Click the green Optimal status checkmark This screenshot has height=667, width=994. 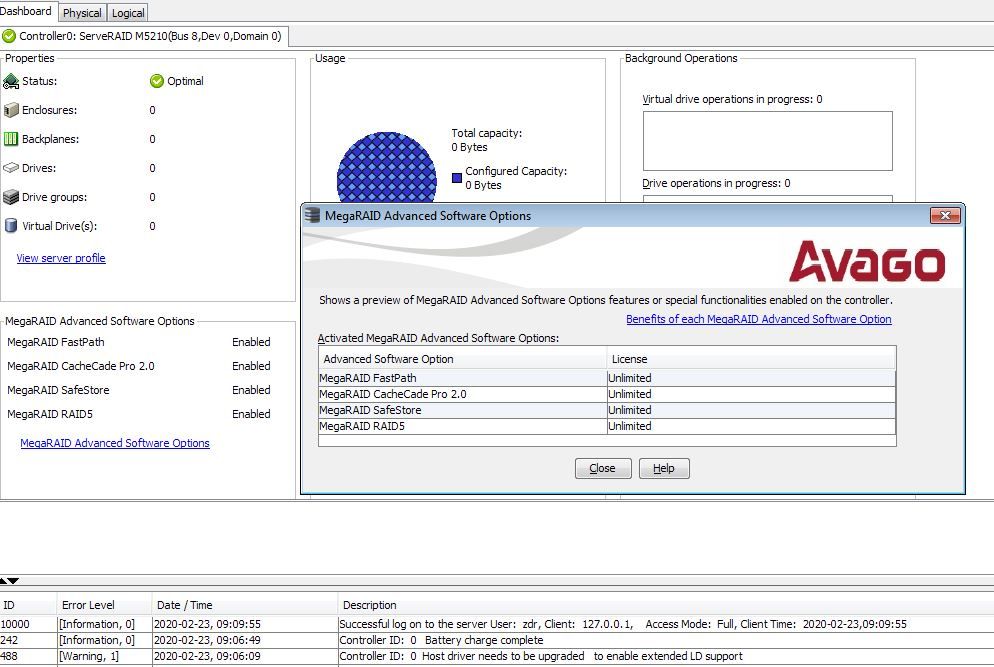(156, 81)
